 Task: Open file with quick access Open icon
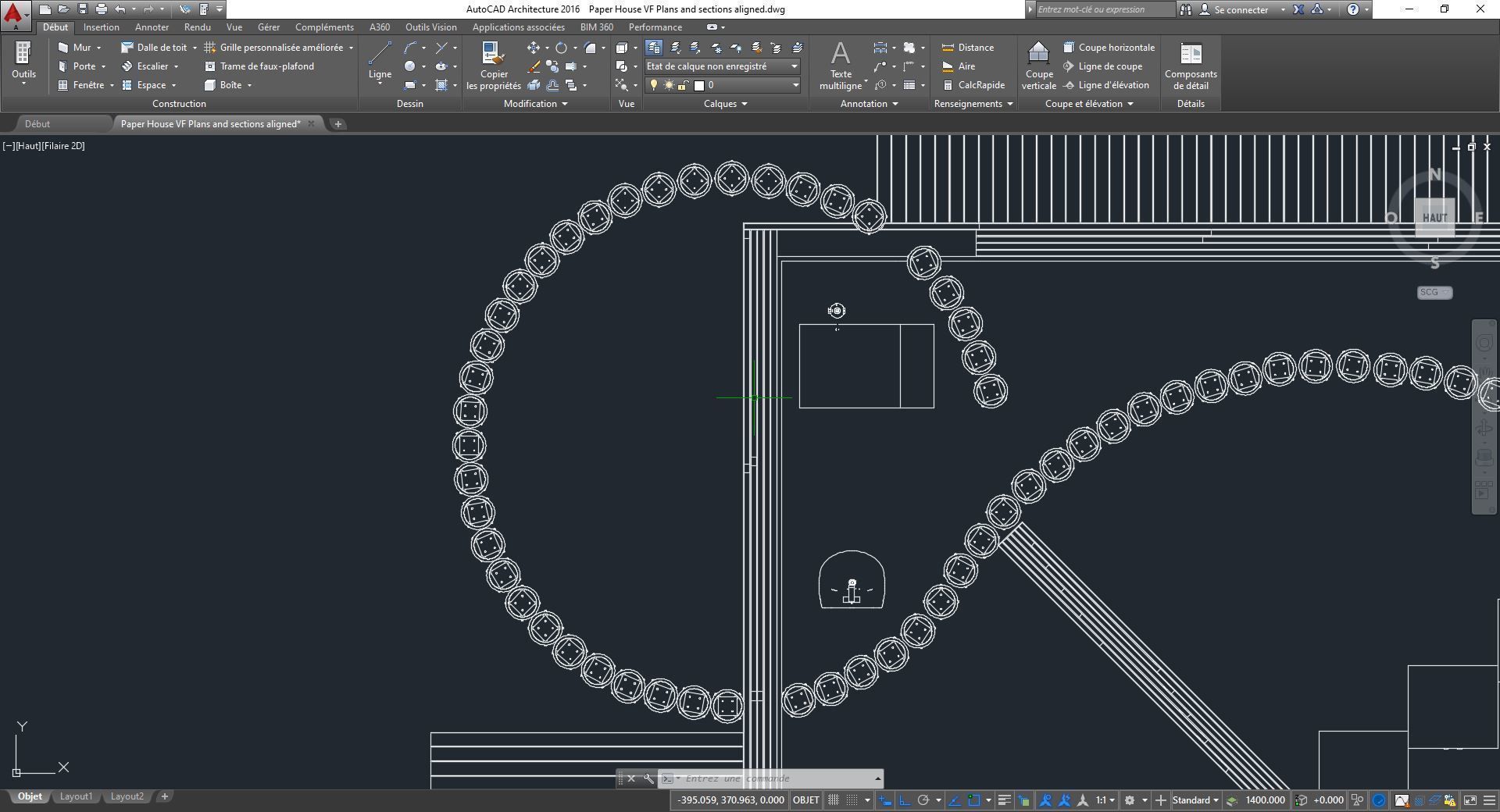coord(64,9)
